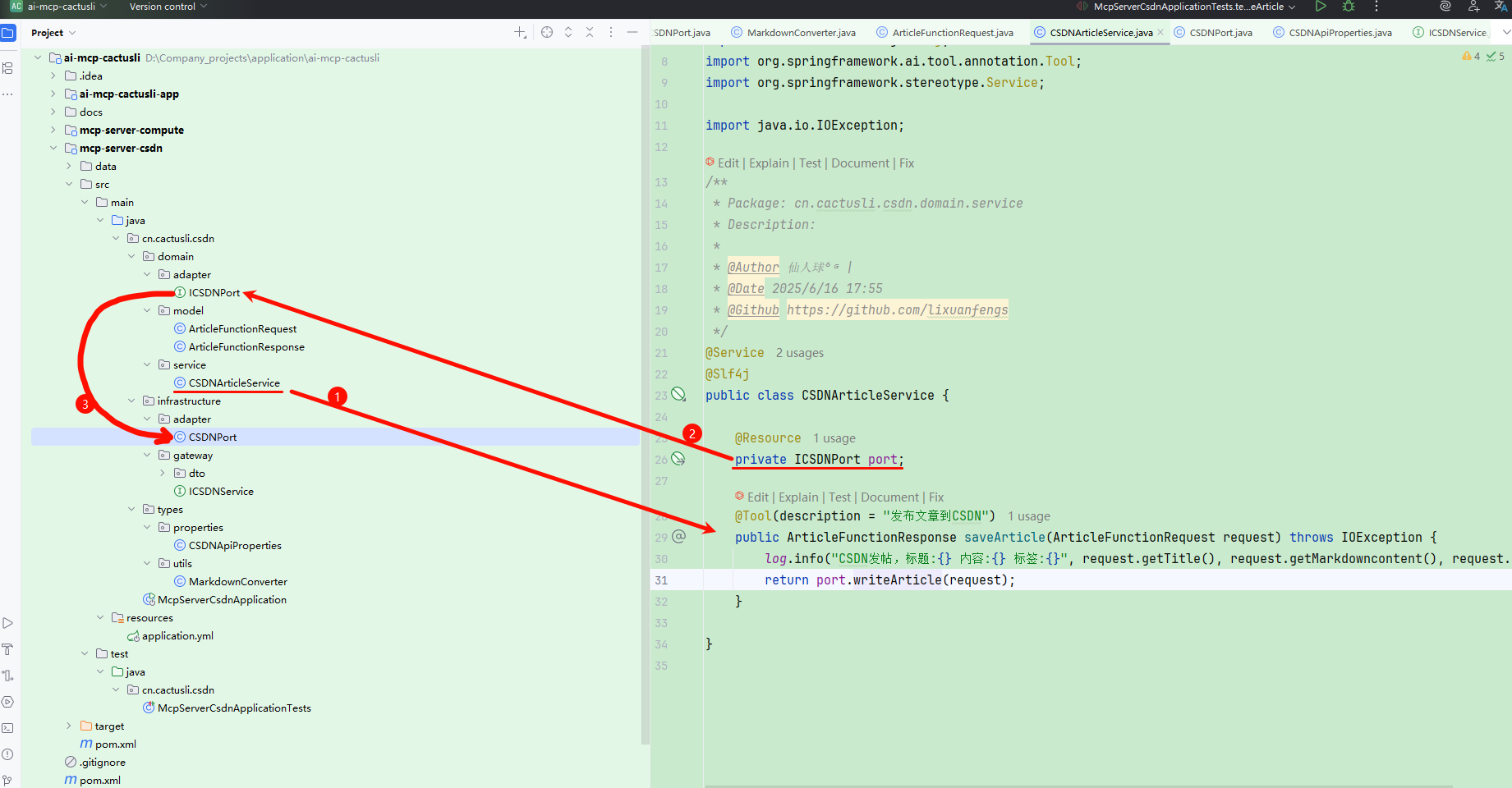Viewport: 1512px width, 788px height.
Task: Open the Version control dropdown
Action: pyautogui.click(x=168, y=7)
